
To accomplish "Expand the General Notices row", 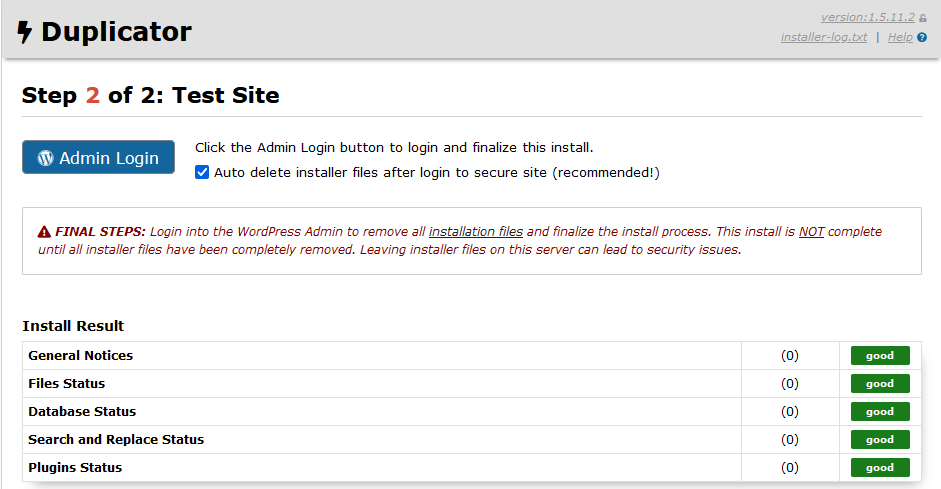I will tap(80, 355).
